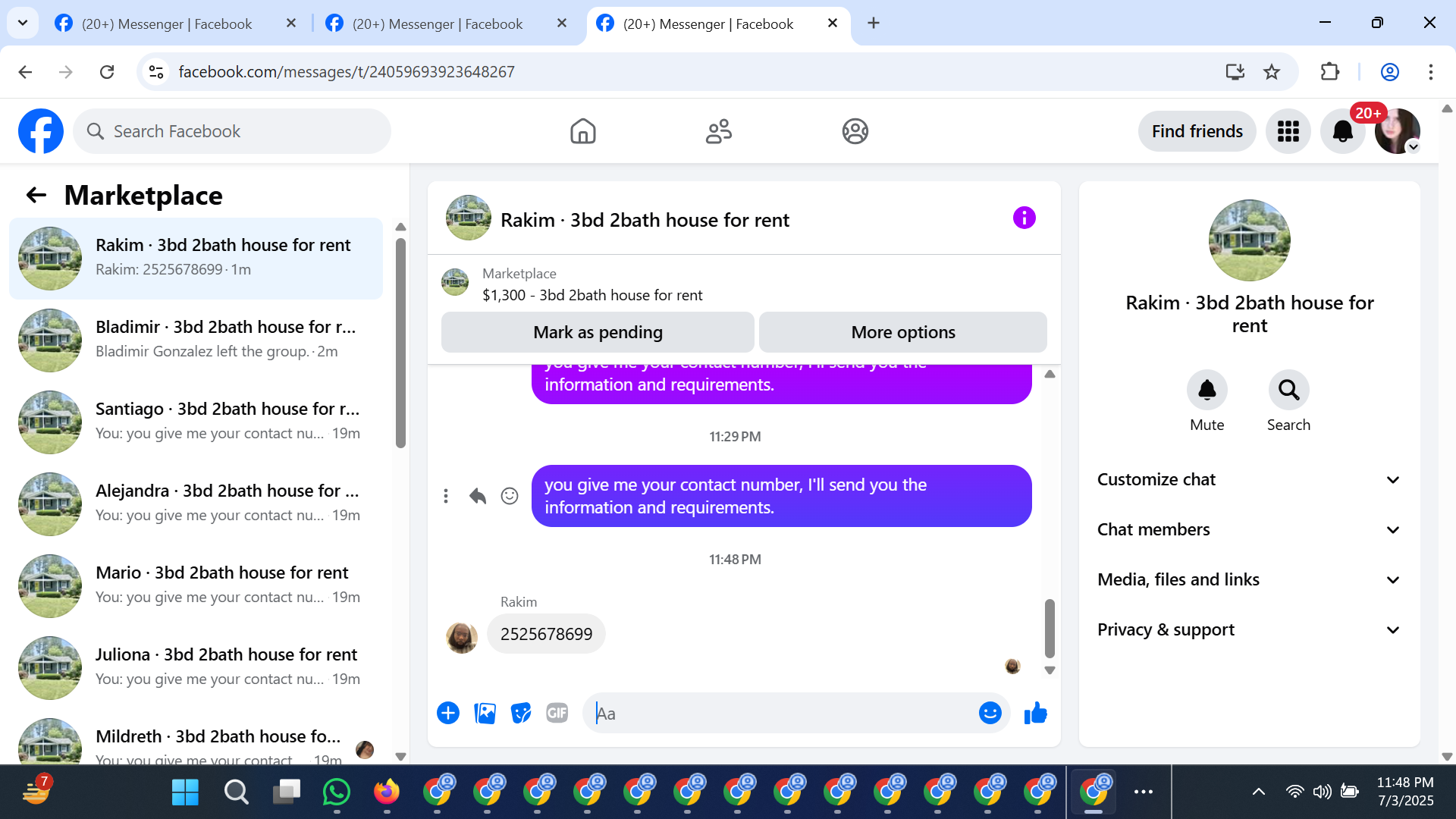Open WhatsApp from the Windows taskbar
The image size is (1456, 819).
[x=336, y=792]
